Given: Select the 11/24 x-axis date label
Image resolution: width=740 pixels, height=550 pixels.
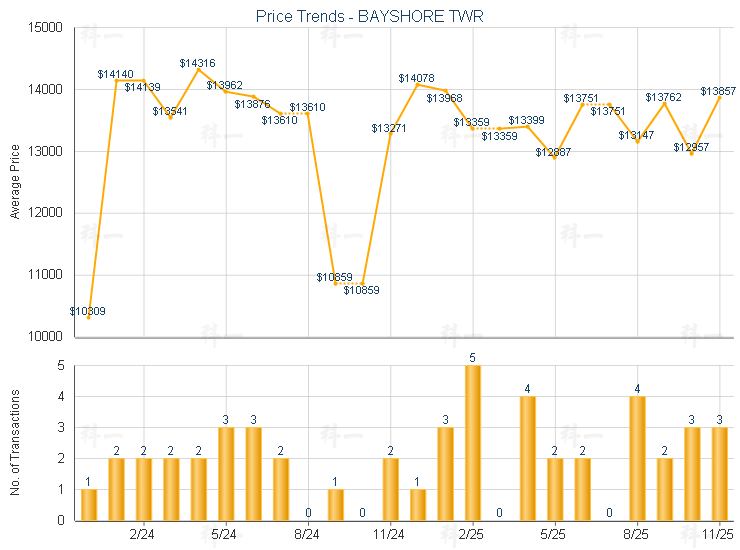Looking at the screenshot, I should pos(390,534).
